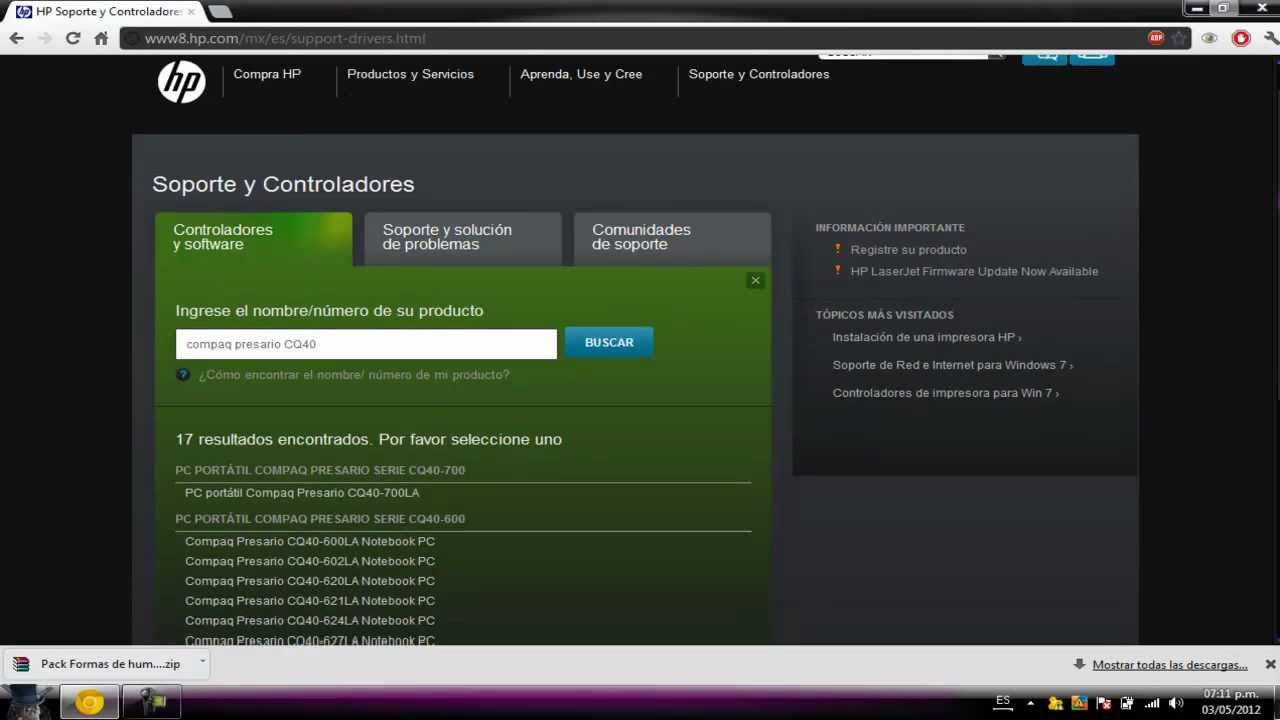The image size is (1280, 720).
Task: Select Compaq Presario CQ40-620LA Notebook PC
Action: pyautogui.click(x=310, y=581)
